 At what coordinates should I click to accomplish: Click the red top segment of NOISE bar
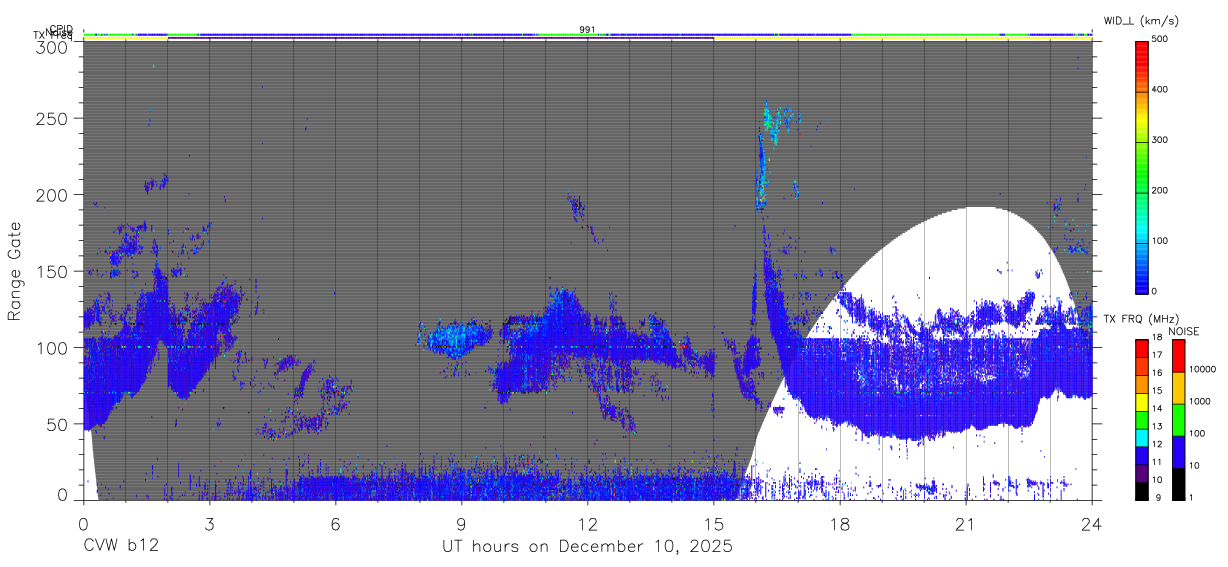click(x=1177, y=355)
